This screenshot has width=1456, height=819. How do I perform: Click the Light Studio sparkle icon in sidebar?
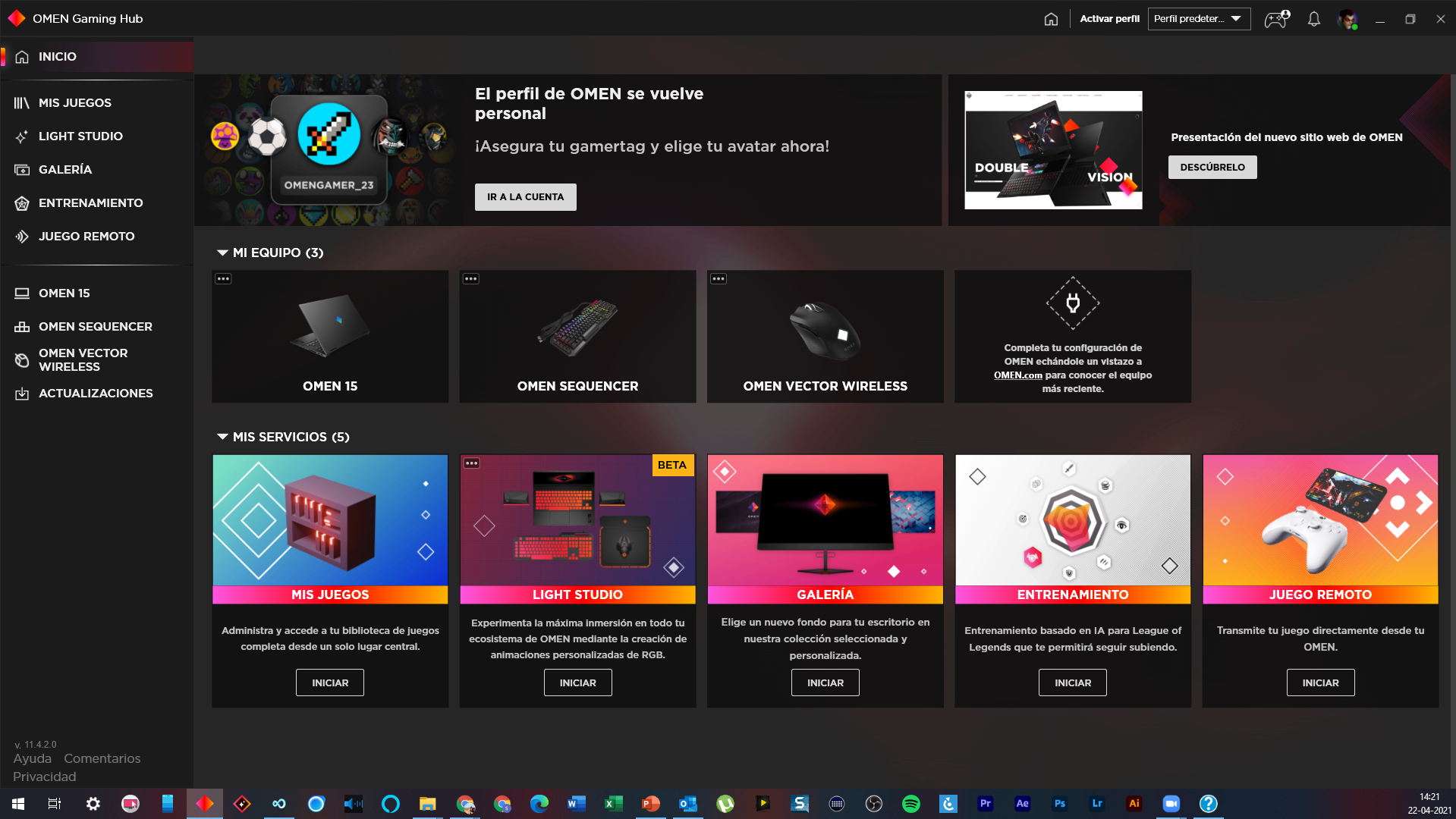pyautogui.click(x=22, y=136)
